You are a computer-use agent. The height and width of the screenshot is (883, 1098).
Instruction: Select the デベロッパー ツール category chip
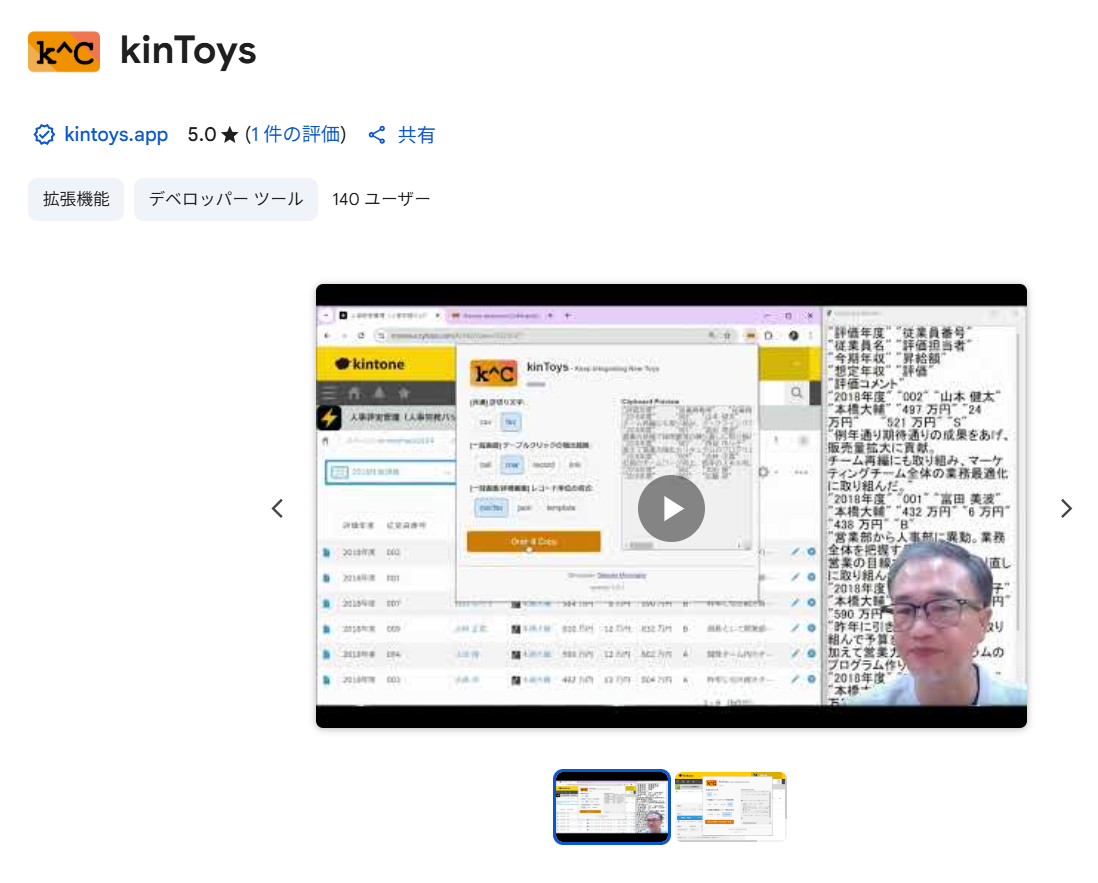click(x=226, y=199)
